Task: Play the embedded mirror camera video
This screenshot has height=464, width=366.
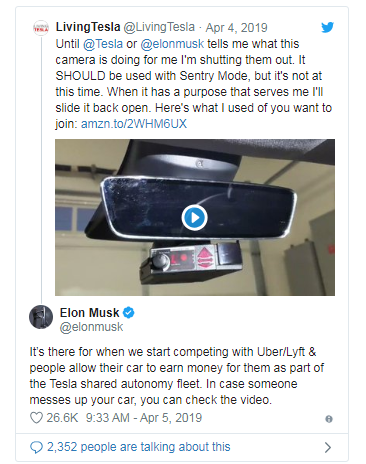Action: 195,217
